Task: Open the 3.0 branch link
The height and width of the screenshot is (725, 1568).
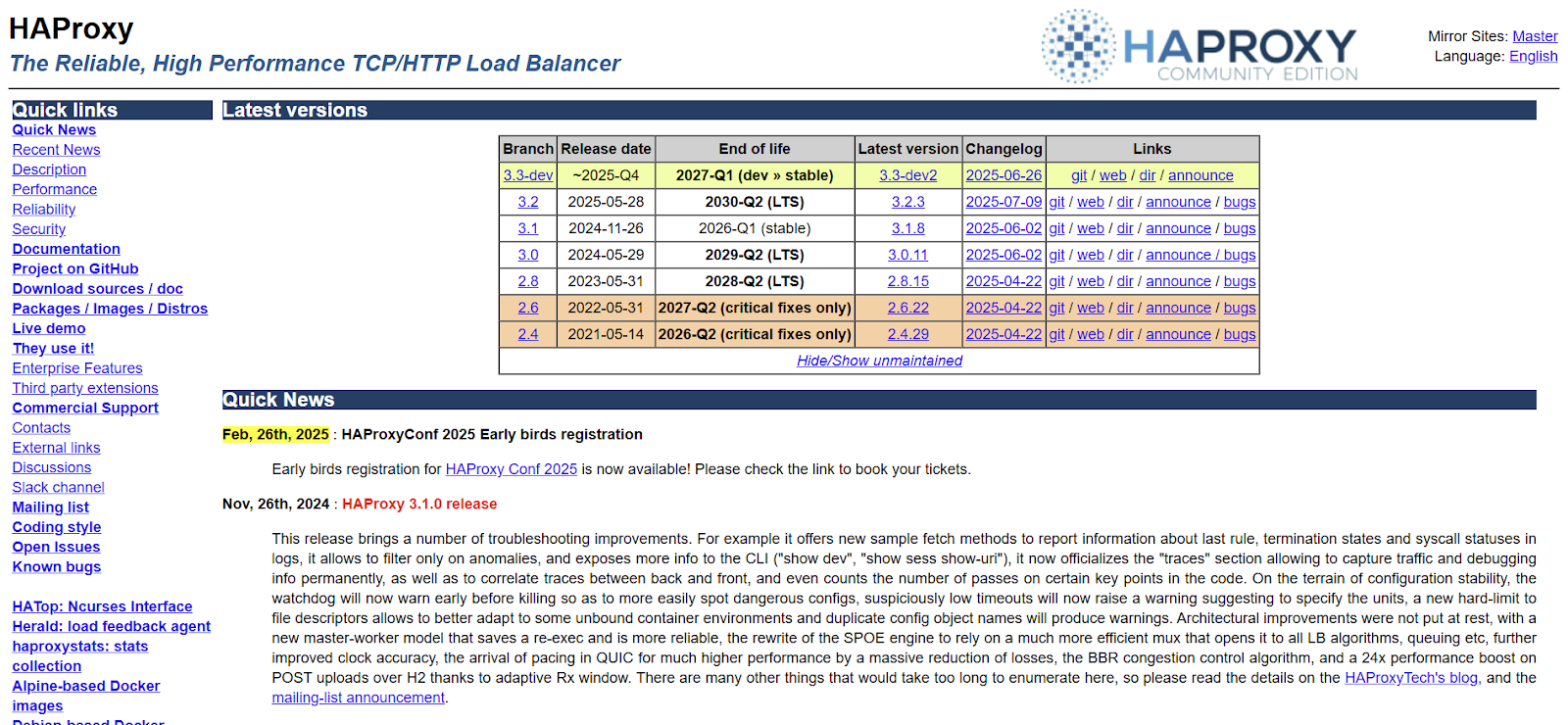Action: click(x=528, y=255)
